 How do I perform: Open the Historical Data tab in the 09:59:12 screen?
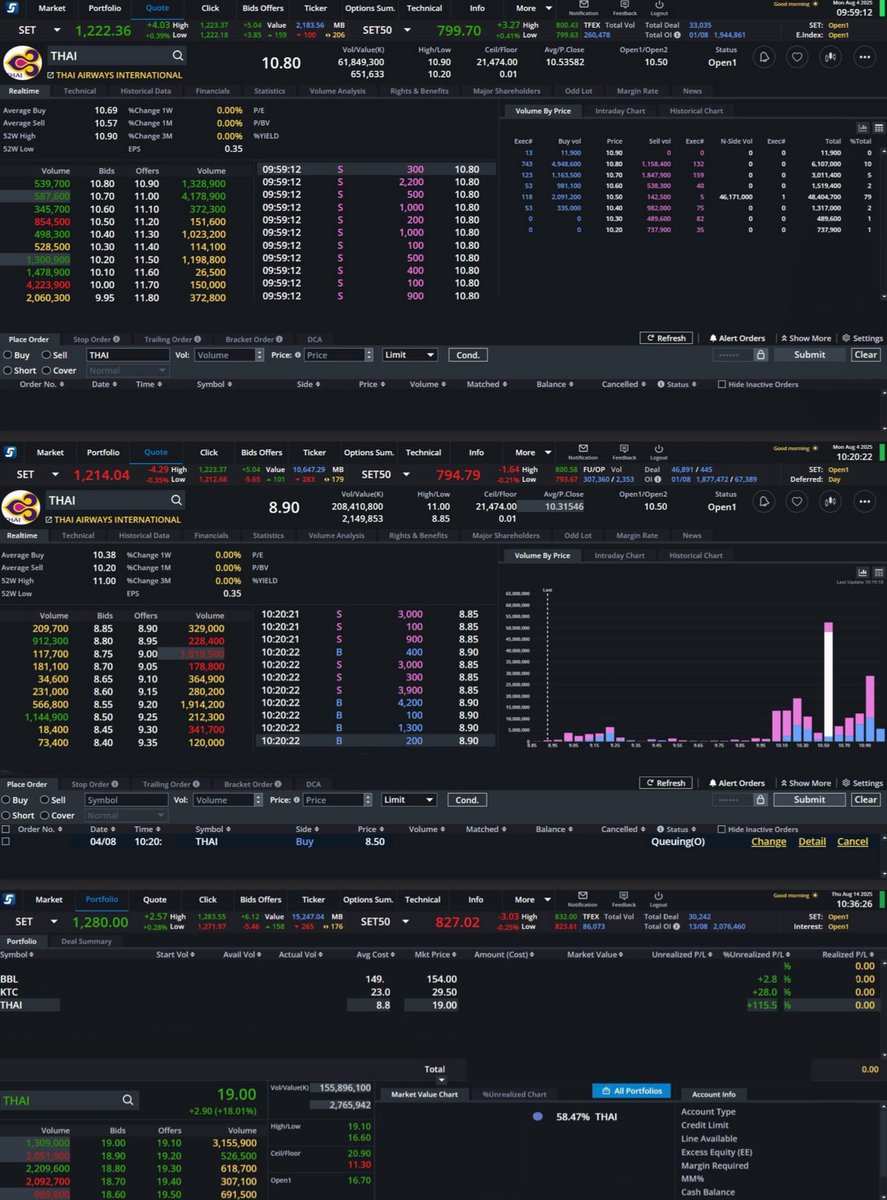point(144,90)
